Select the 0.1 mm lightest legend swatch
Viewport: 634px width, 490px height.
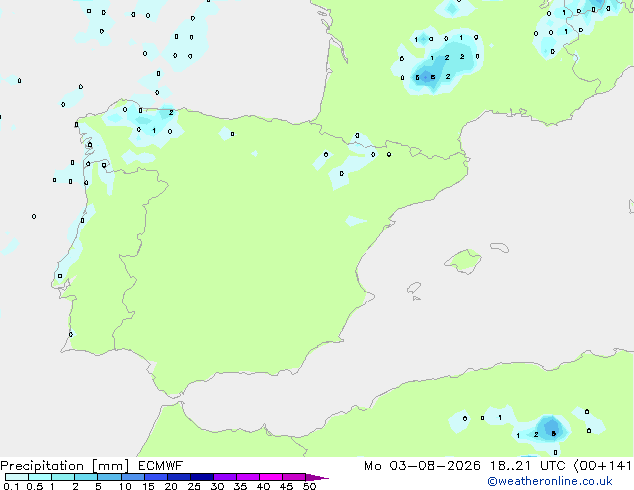17,477
